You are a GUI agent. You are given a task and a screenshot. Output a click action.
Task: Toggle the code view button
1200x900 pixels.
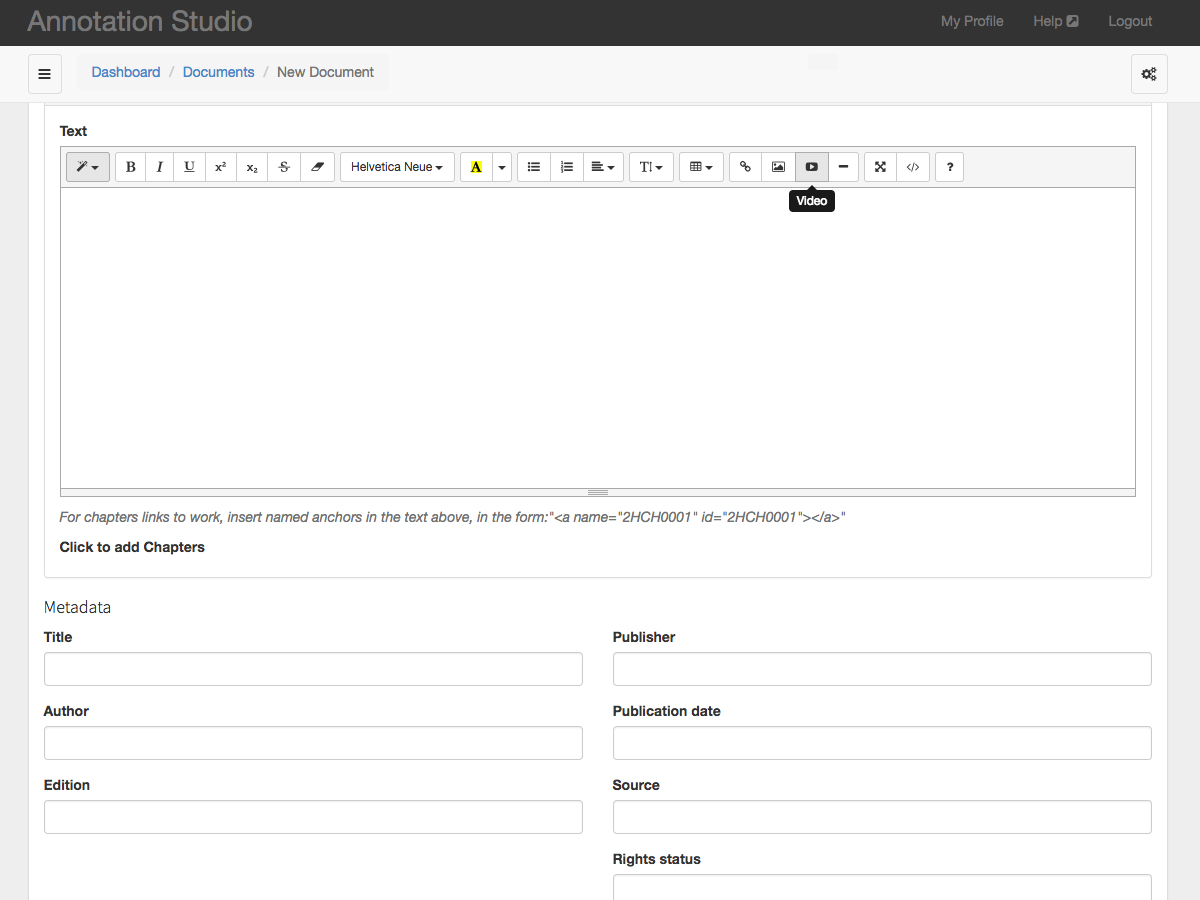913,167
